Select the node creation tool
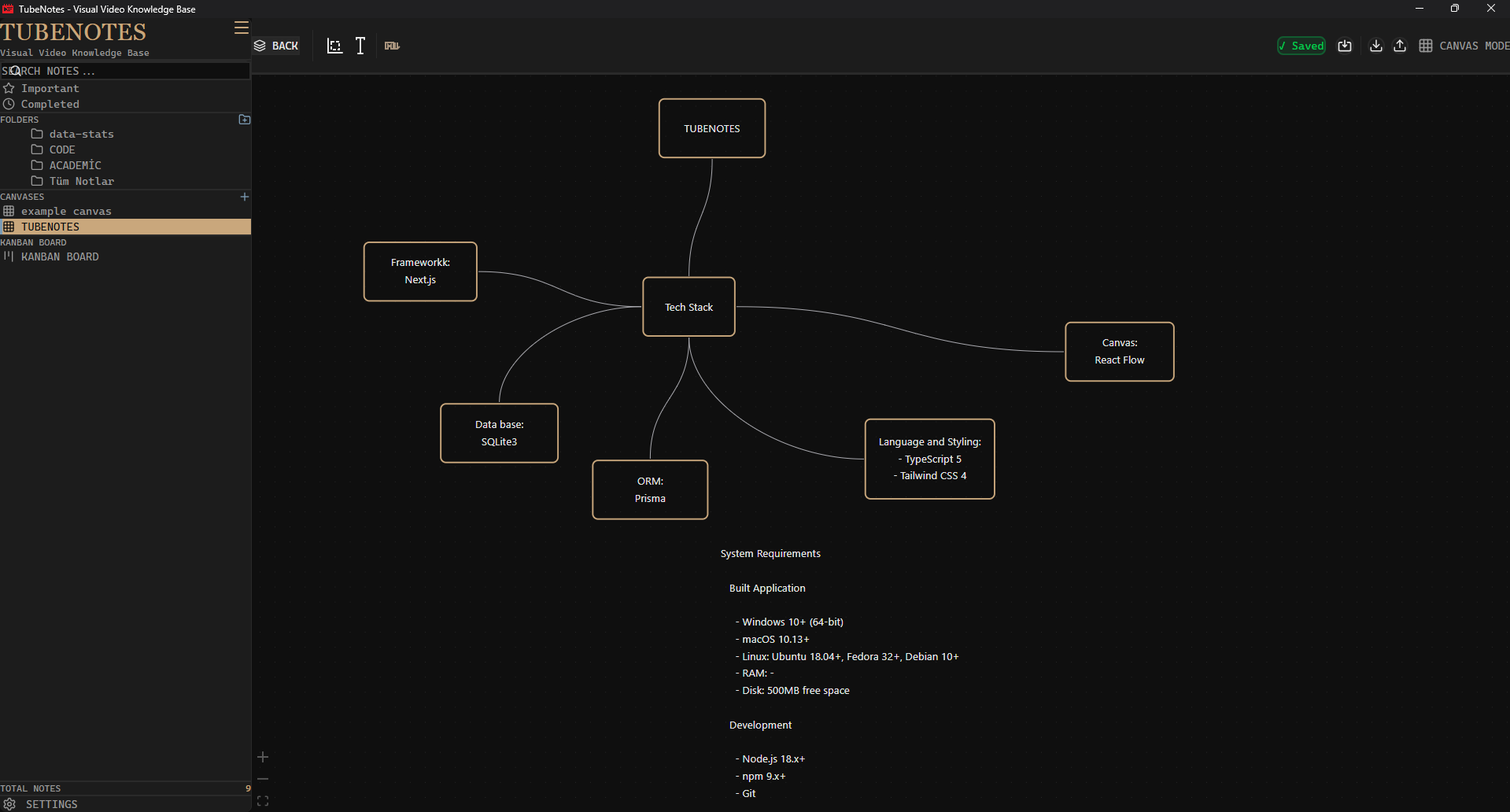This screenshot has width=1510, height=812. [334, 46]
